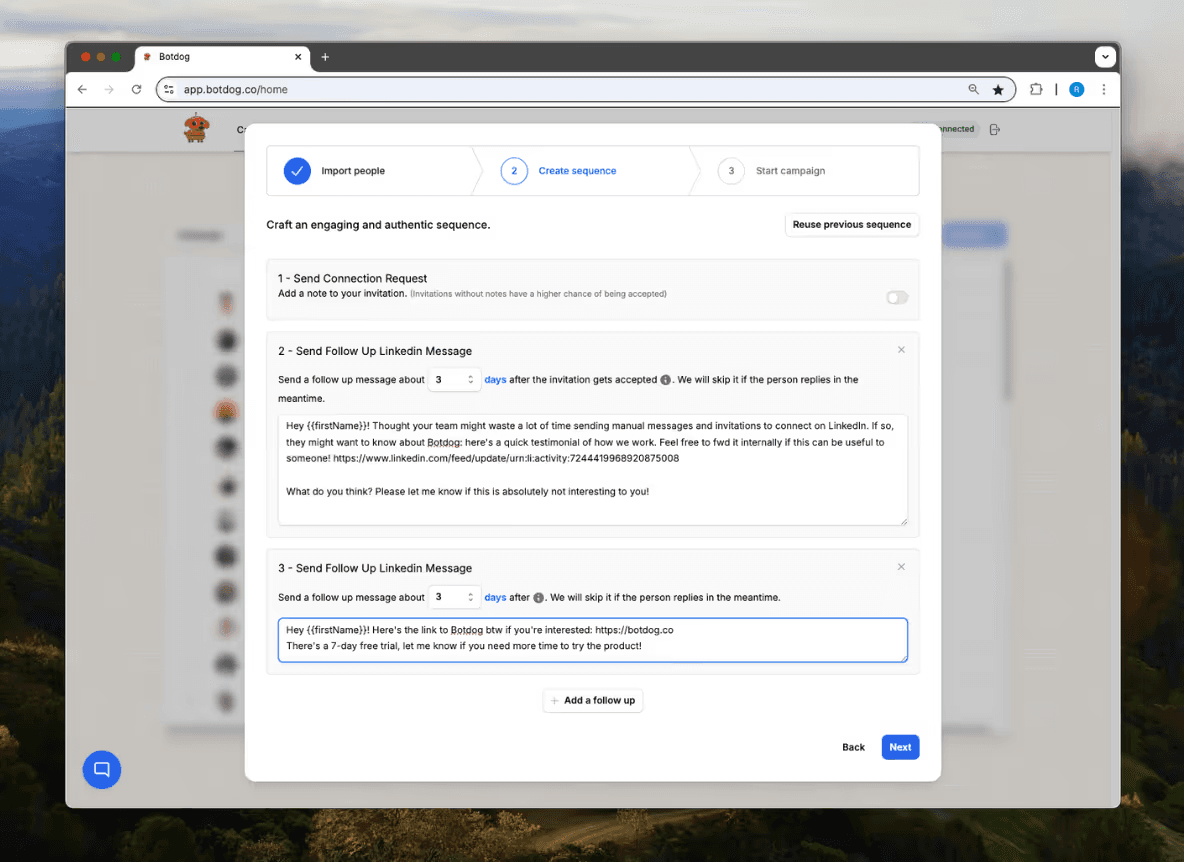Click the browser reload icon

point(137,90)
